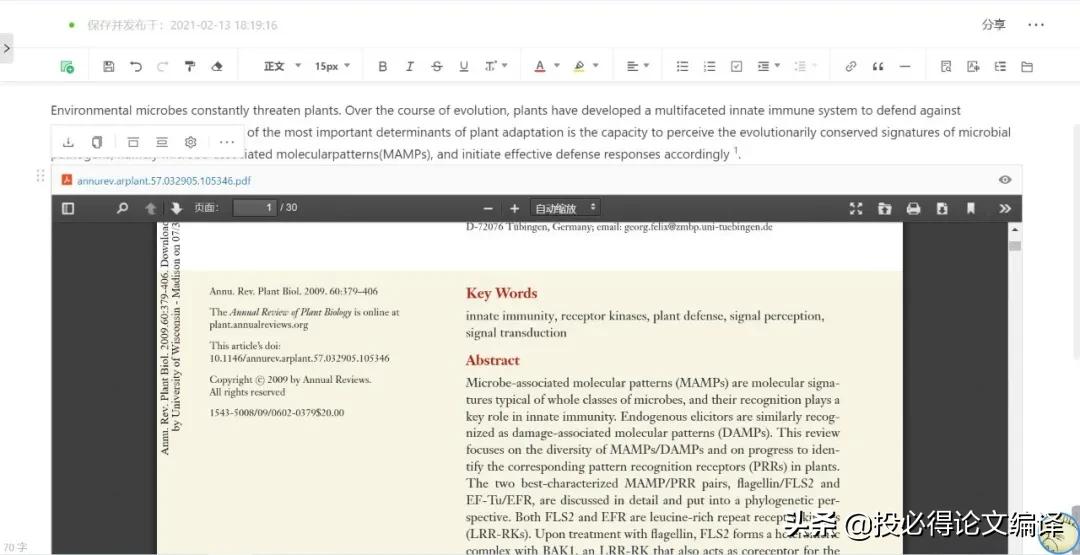The width and height of the screenshot is (1080, 555).
Task: Zoom in the PDF with plus button
Action: coord(515,208)
